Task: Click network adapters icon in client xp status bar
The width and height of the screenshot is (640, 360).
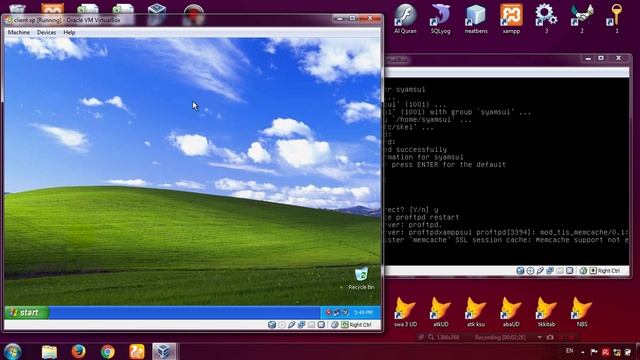Action: 302,325
